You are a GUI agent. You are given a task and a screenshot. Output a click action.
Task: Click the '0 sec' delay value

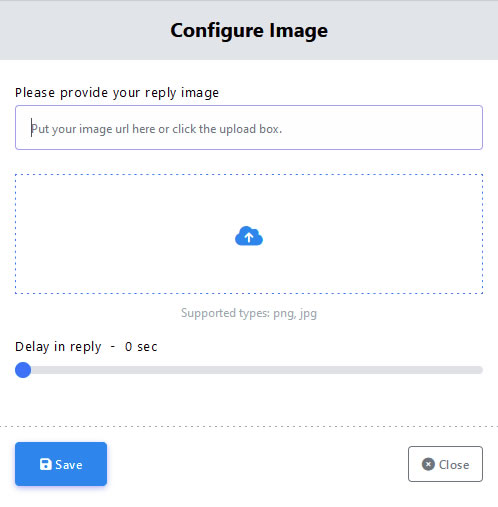141,347
